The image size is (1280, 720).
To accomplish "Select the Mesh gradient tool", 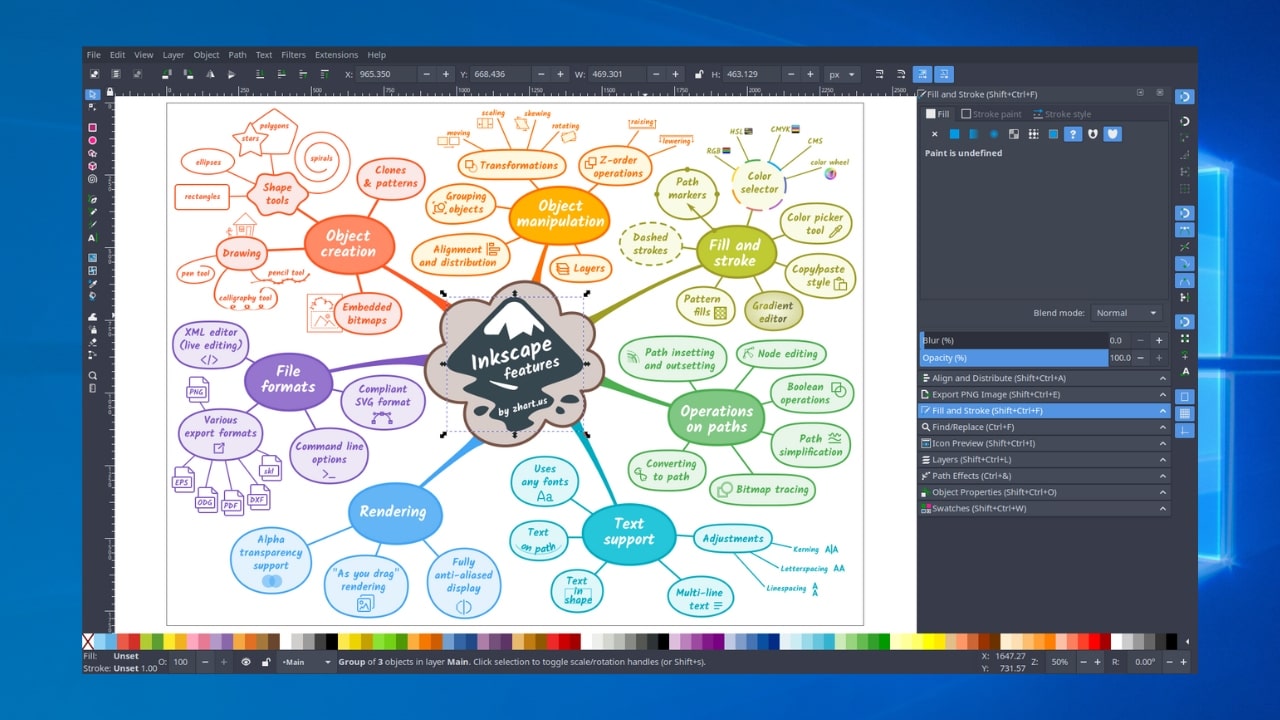I will 93,270.
